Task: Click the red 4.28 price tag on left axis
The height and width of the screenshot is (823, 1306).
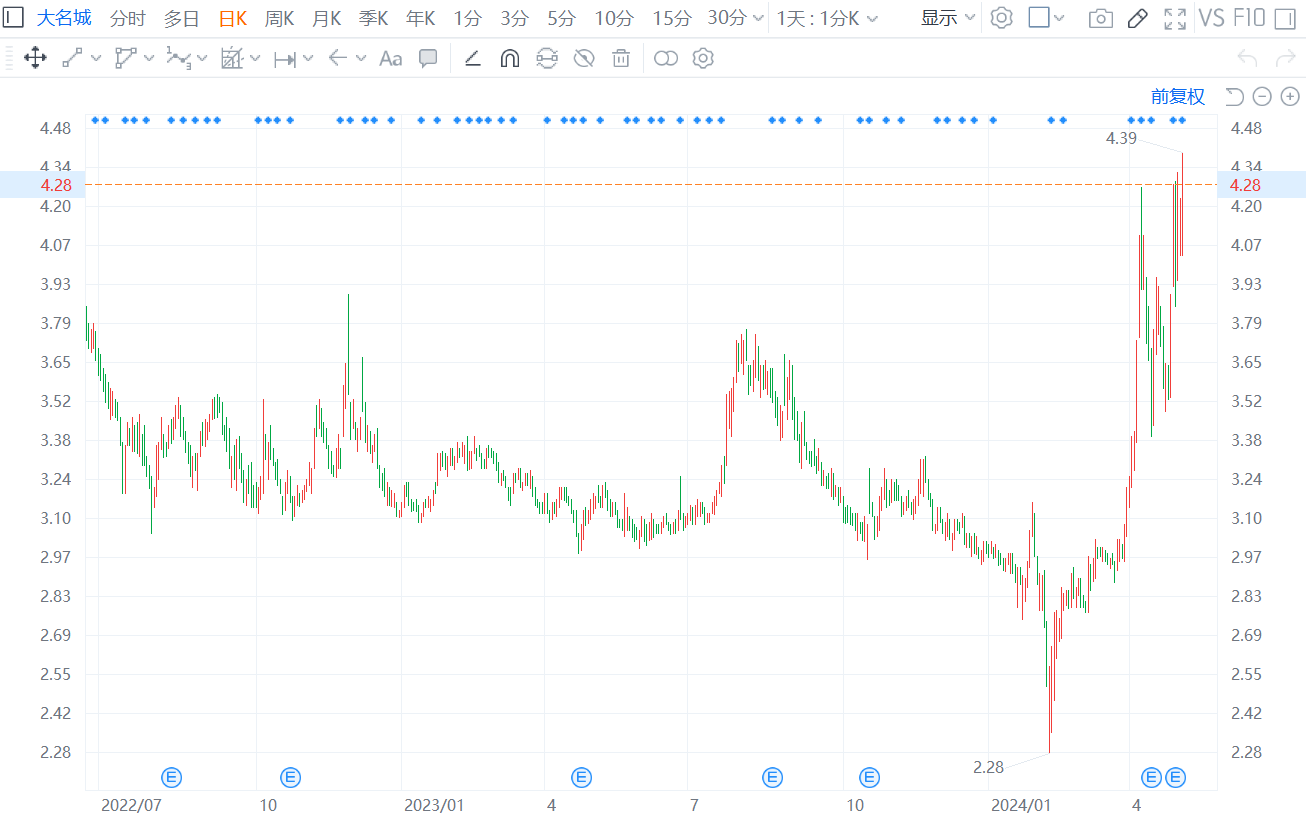Action: [x=56, y=185]
